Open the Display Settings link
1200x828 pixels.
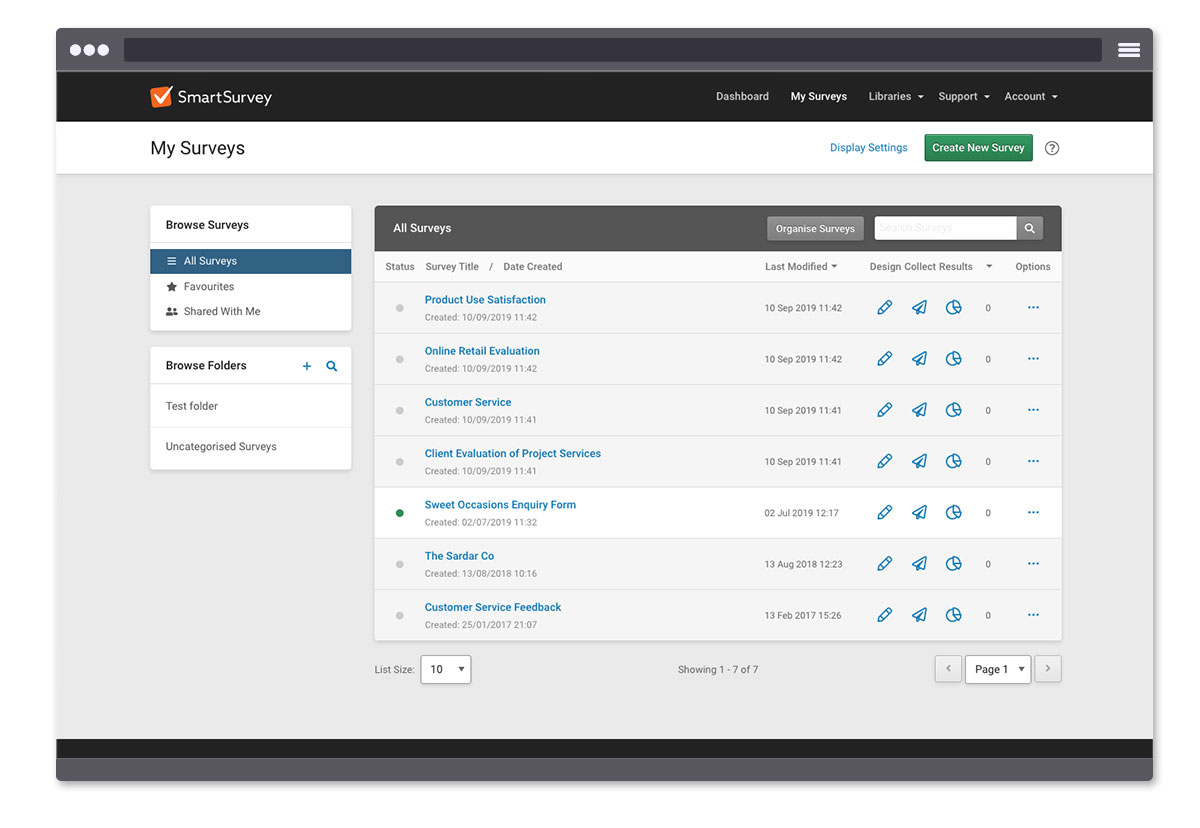click(868, 148)
